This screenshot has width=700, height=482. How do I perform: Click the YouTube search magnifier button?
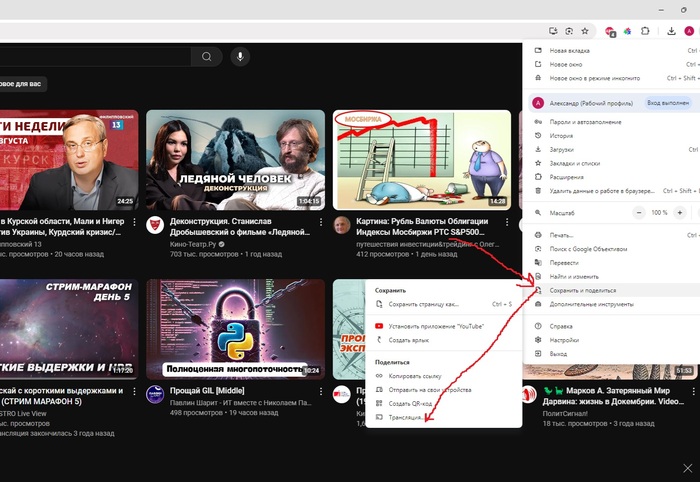point(206,57)
